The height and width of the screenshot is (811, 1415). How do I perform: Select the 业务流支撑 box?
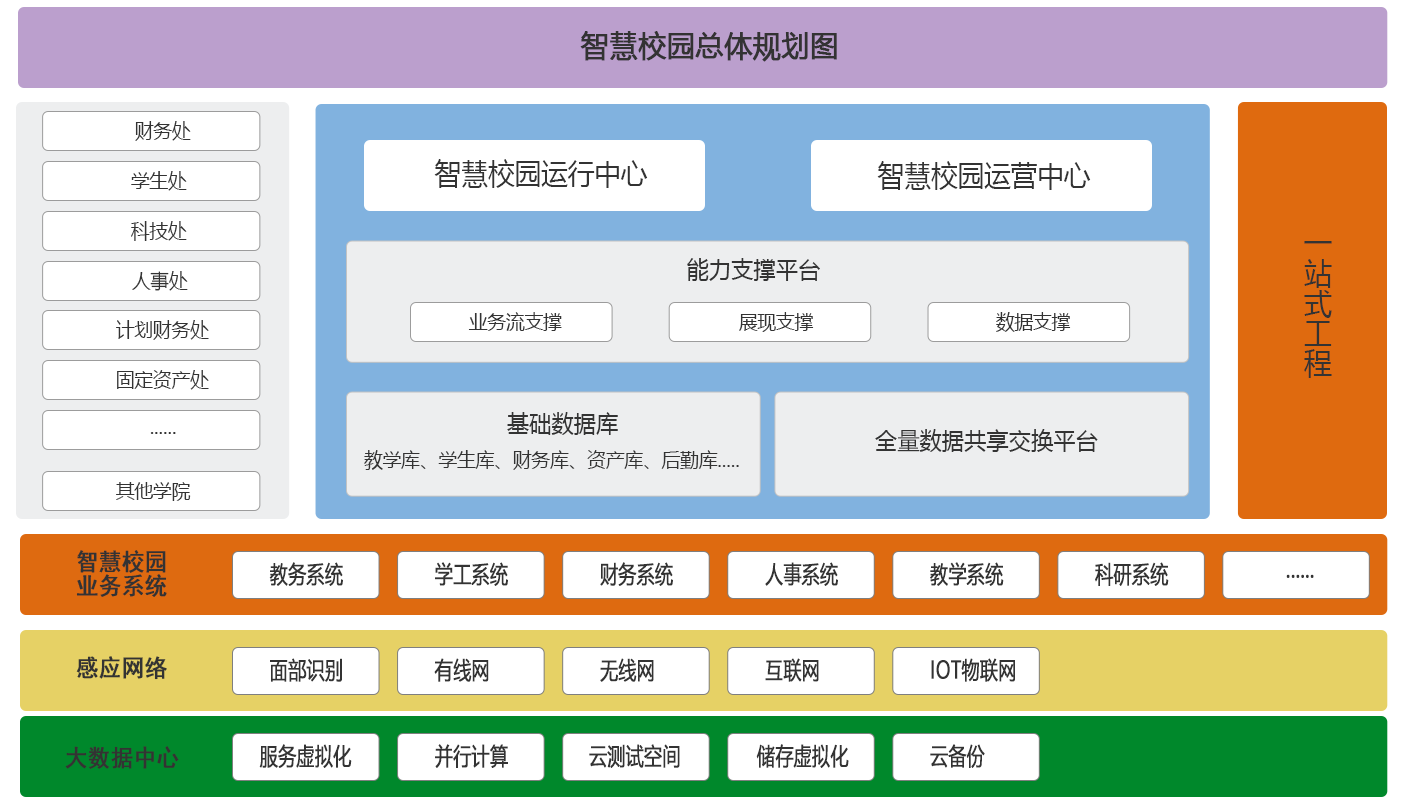click(x=511, y=322)
